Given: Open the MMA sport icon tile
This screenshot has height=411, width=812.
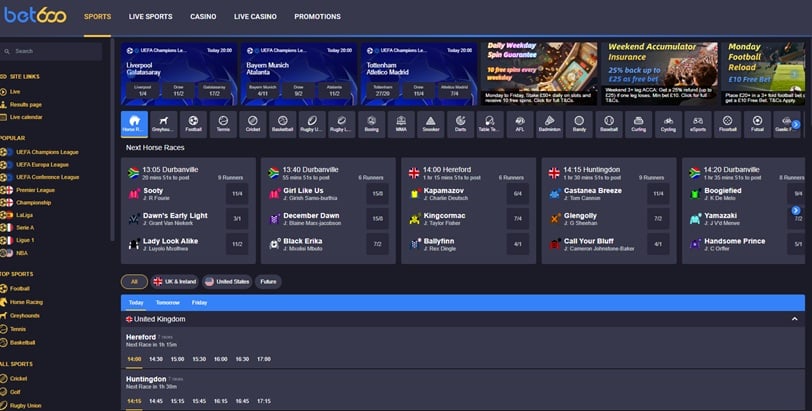Looking at the screenshot, I should click(401, 124).
